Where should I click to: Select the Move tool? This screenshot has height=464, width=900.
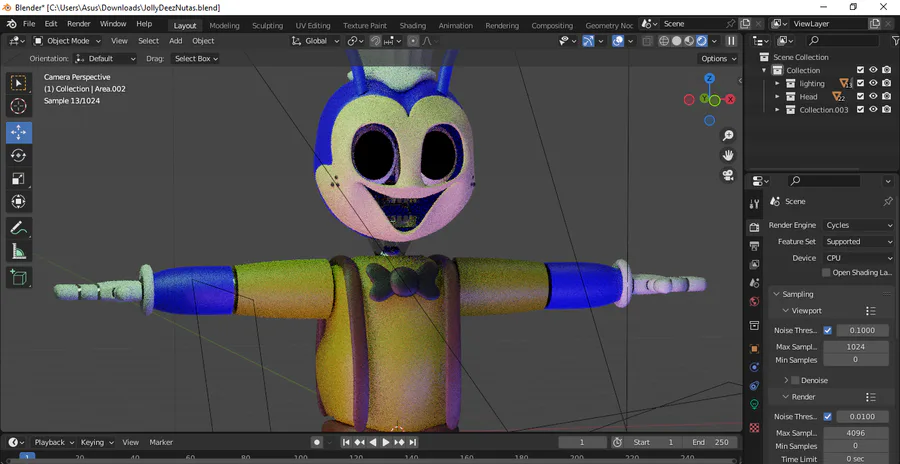point(18,132)
